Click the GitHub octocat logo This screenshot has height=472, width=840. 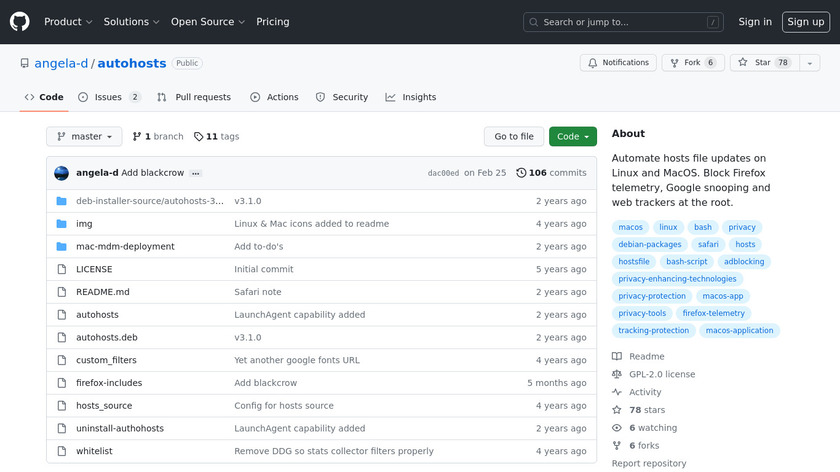[20, 21]
